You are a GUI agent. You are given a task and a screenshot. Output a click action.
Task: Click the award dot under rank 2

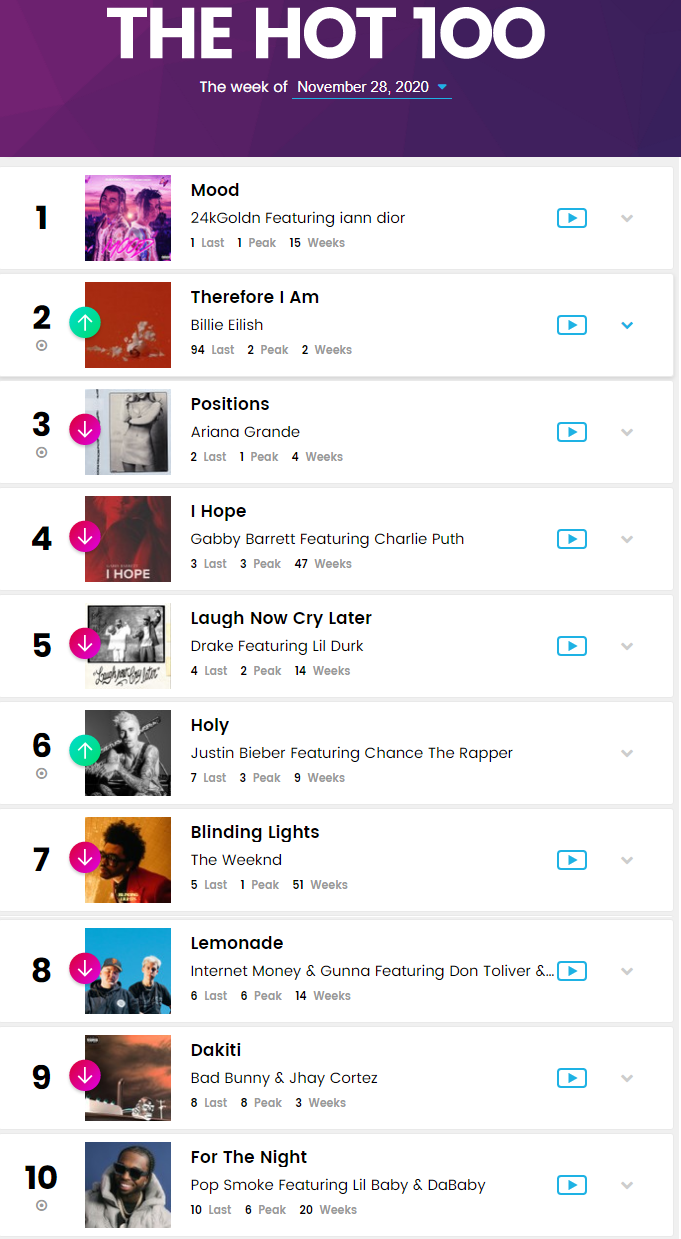pyautogui.click(x=41, y=345)
